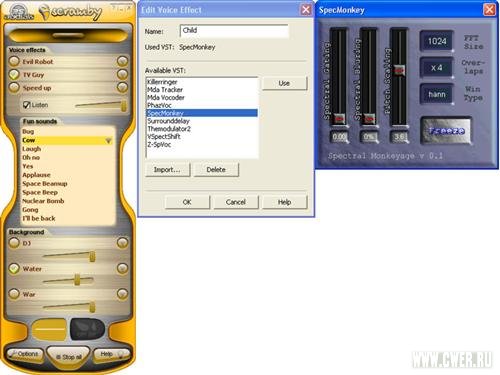The height and width of the screenshot is (375, 500).
Task: Click Cancel in Edit Voice Effect
Action: tap(236, 202)
